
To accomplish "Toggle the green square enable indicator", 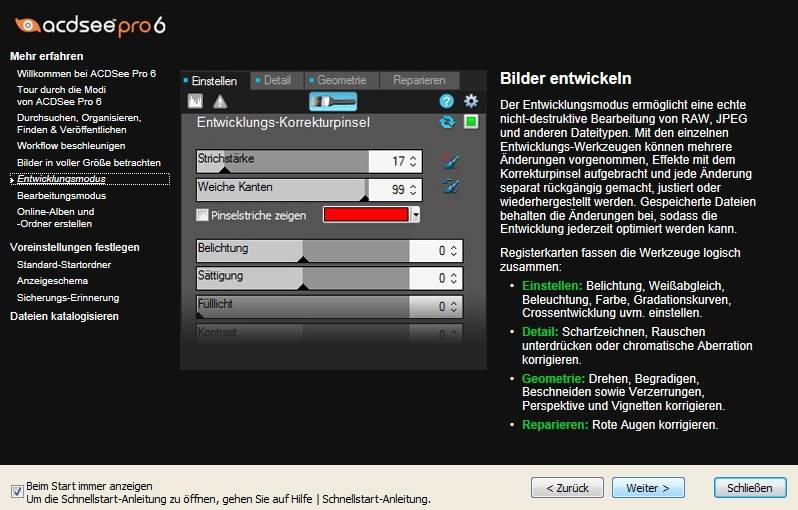I will coord(471,122).
